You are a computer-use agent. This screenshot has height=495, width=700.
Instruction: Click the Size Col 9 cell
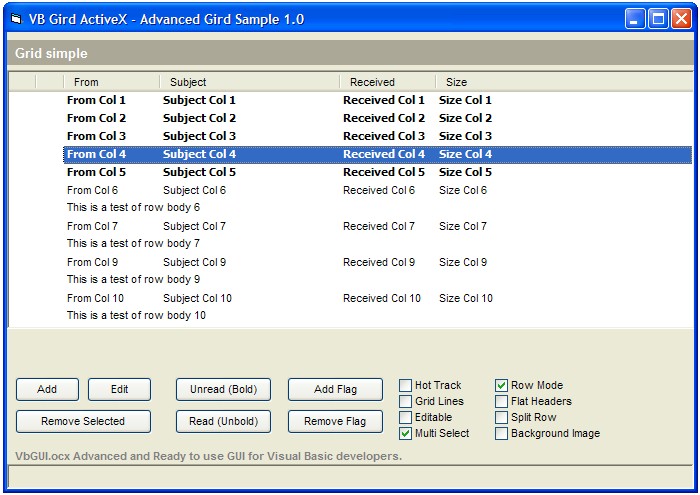coord(462,262)
